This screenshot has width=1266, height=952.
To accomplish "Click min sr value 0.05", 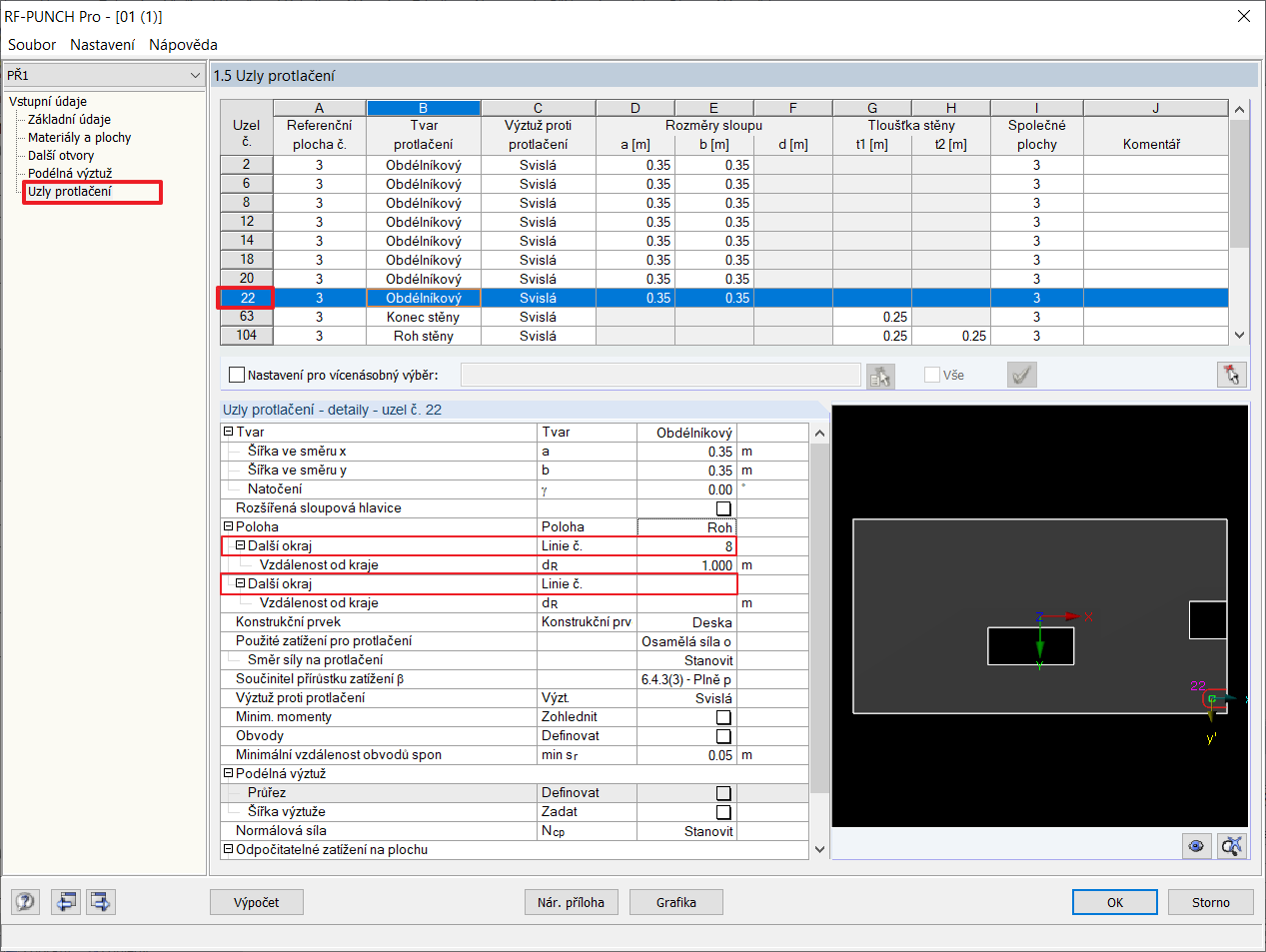I will point(686,755).
